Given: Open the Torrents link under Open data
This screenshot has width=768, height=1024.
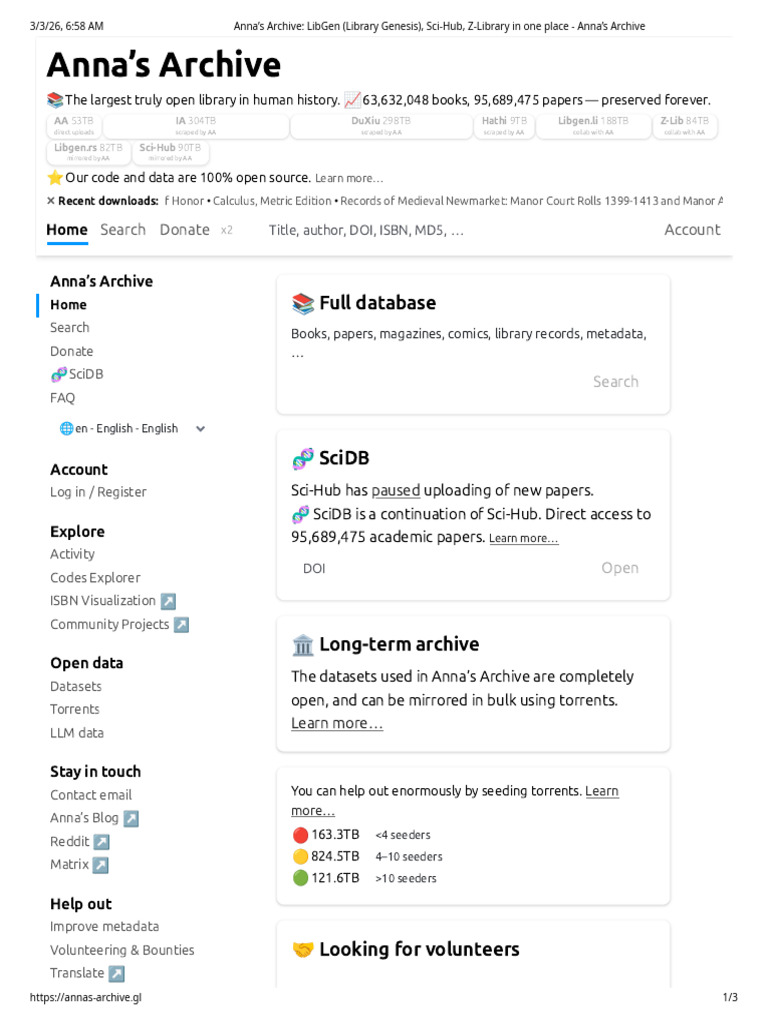Looking at the screenshot, I should [75, 710].
